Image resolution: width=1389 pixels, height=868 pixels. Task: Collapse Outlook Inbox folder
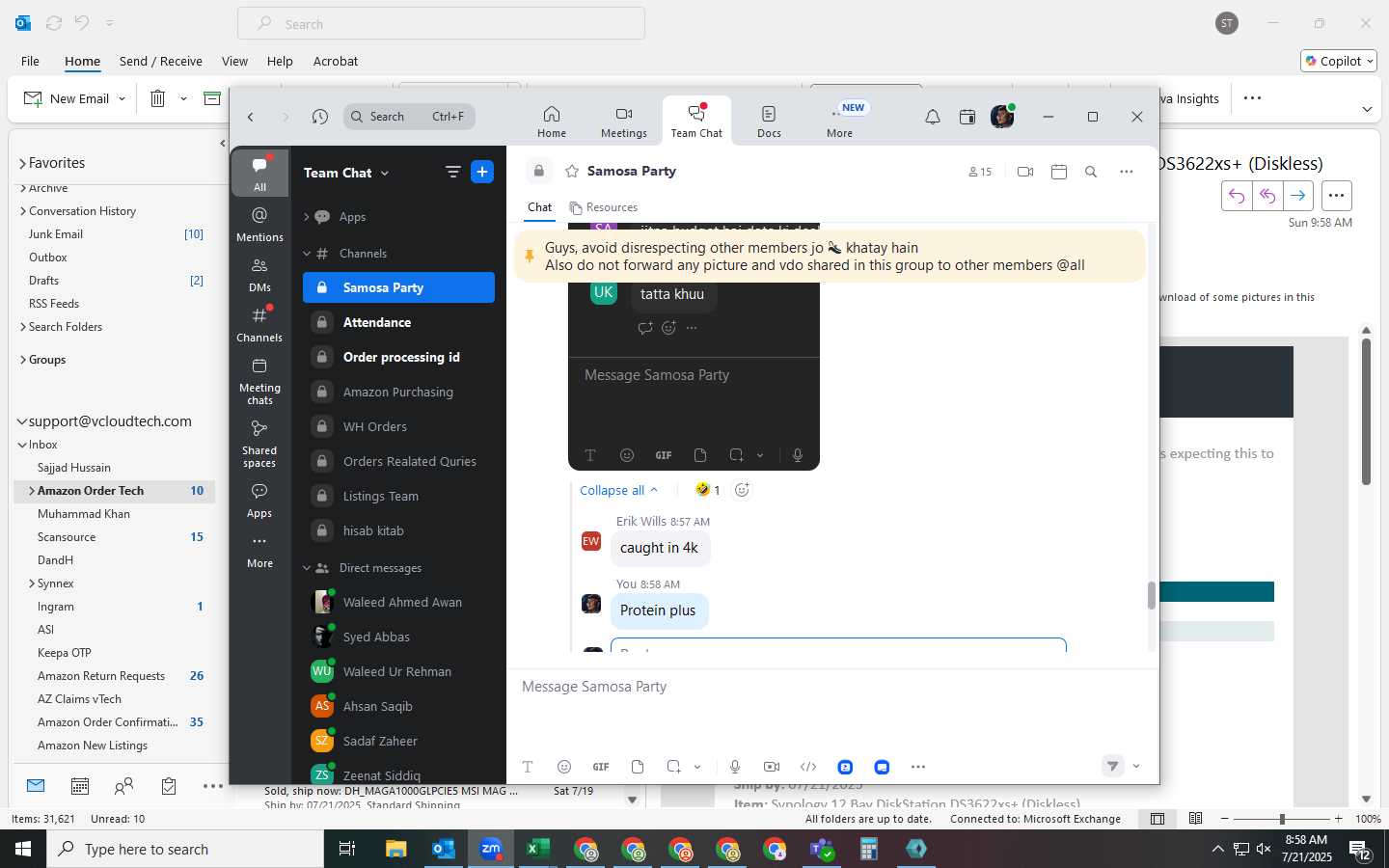[x=22, y=445]
